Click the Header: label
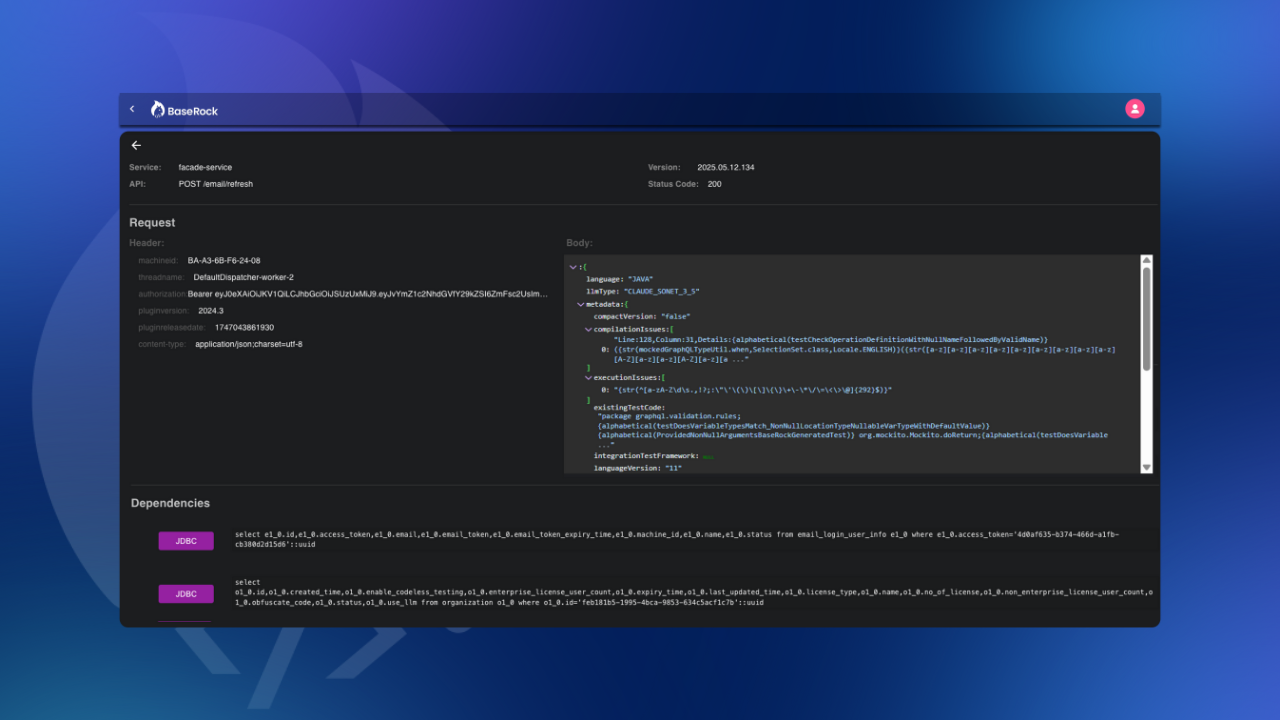 (147, 243)
